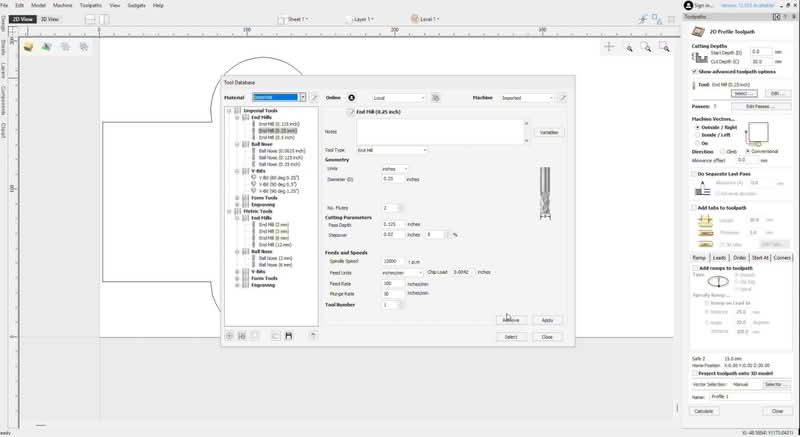Click the zoom-to-fit crosshair icon in view
Screen dimensions: 800x437
[x=609, y=47]
